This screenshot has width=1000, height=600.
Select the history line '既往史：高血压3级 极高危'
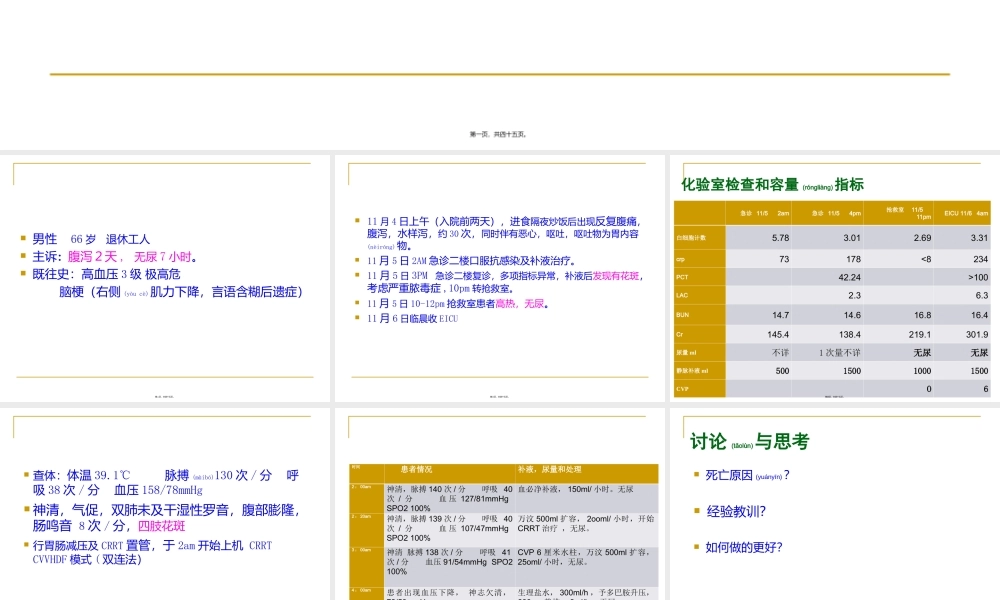pos(107,274)
